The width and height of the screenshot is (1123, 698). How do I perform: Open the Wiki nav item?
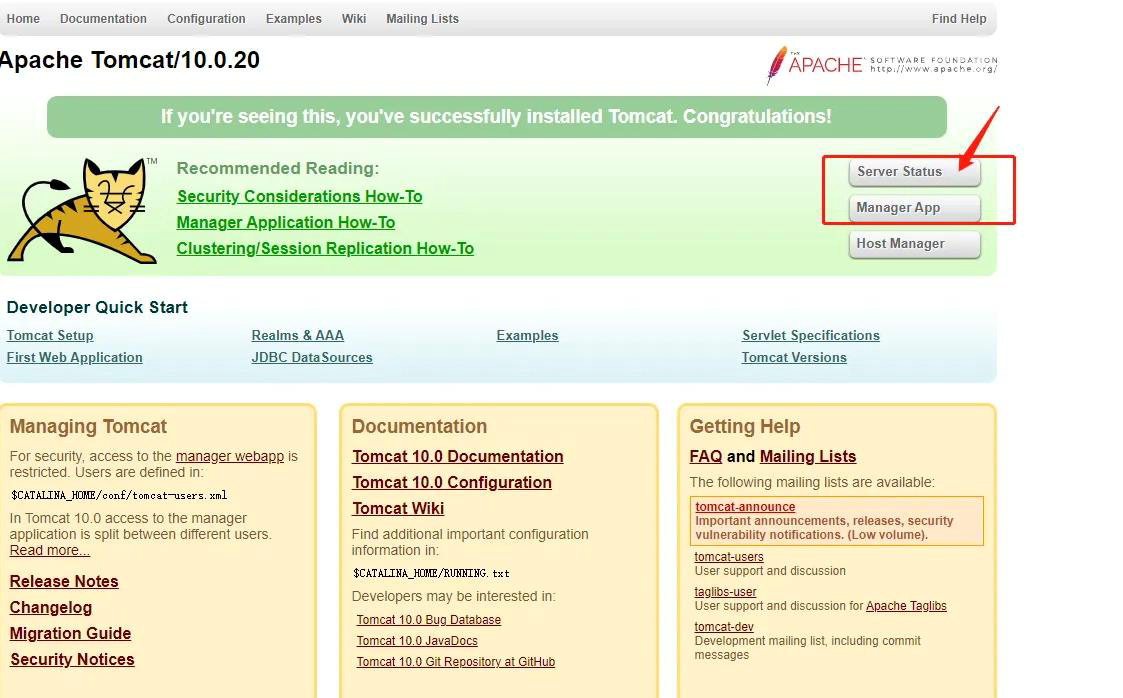click(354, 19)
